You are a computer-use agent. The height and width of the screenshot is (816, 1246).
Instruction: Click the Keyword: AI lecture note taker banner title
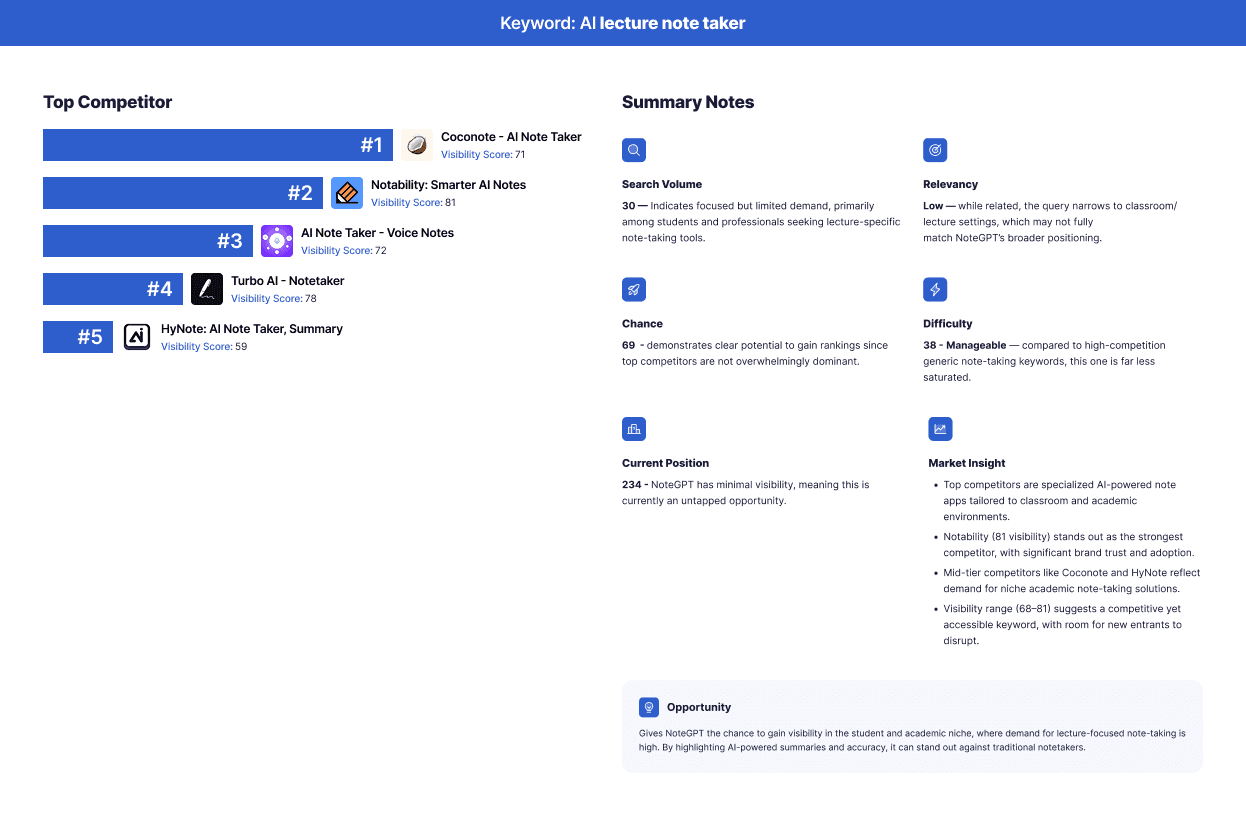[623, 23]
